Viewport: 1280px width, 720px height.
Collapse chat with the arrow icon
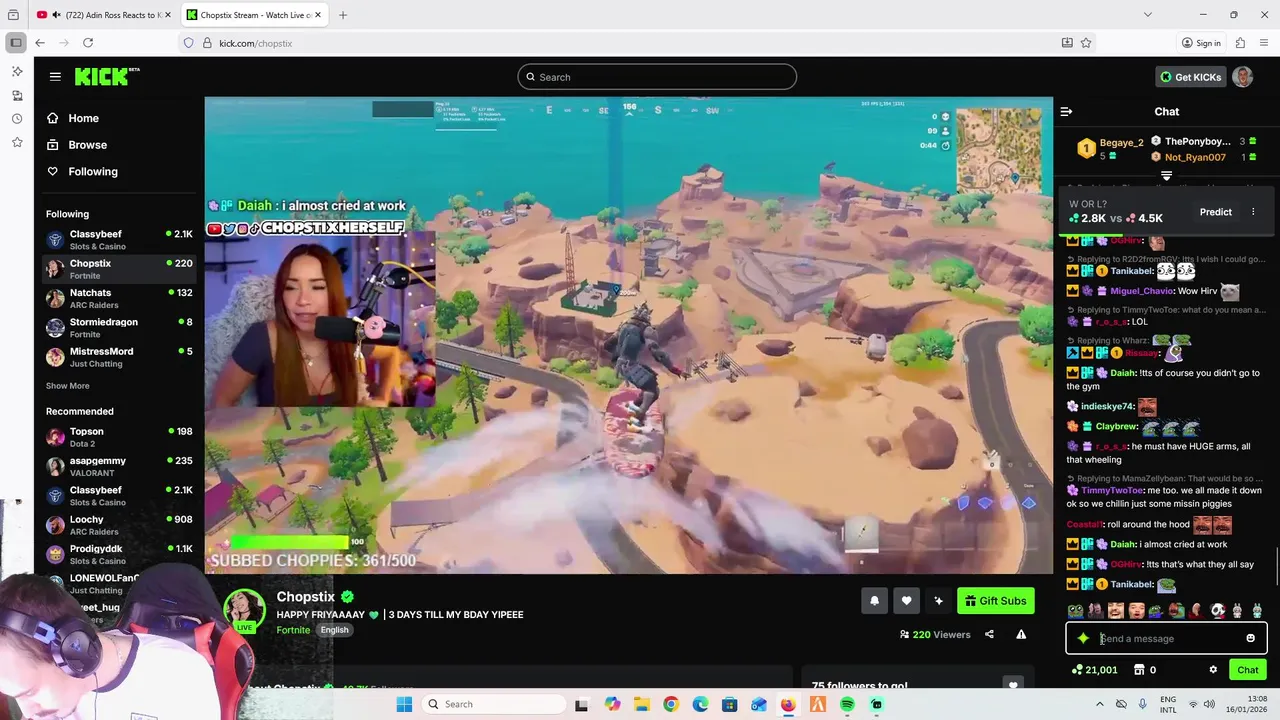[x=1066, y=112]
